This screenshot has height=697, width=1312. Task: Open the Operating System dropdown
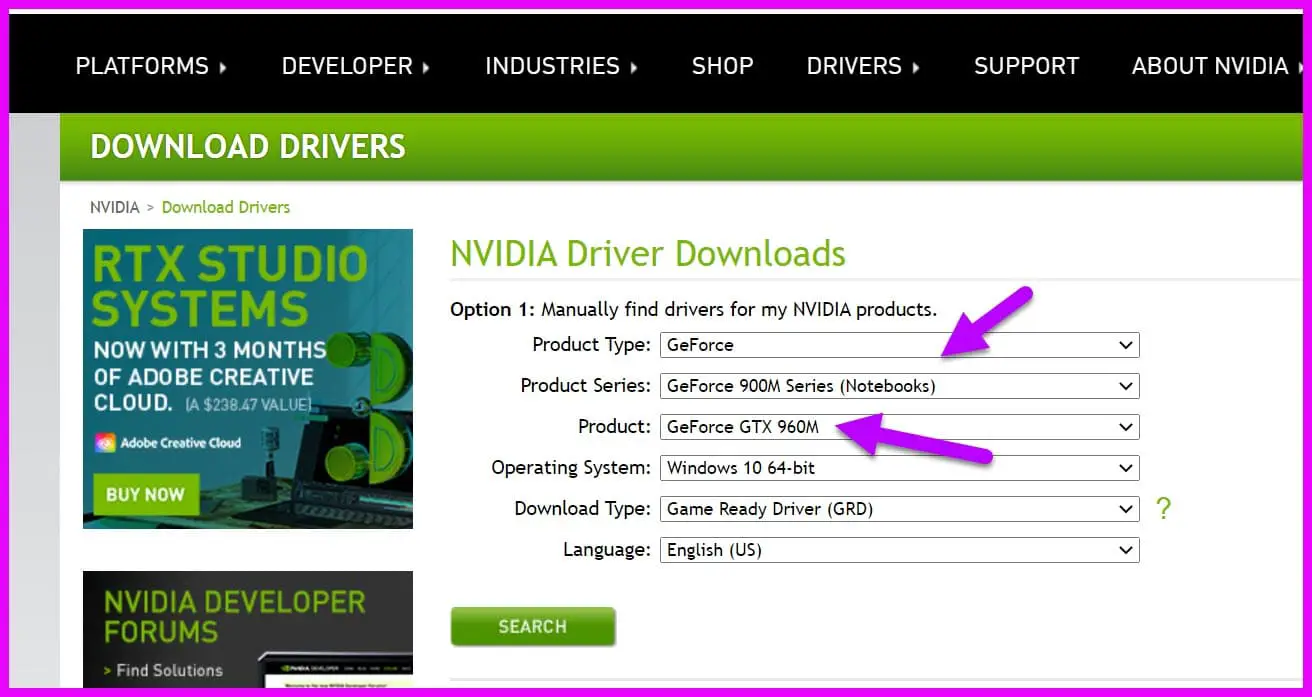tap(899, 468)
